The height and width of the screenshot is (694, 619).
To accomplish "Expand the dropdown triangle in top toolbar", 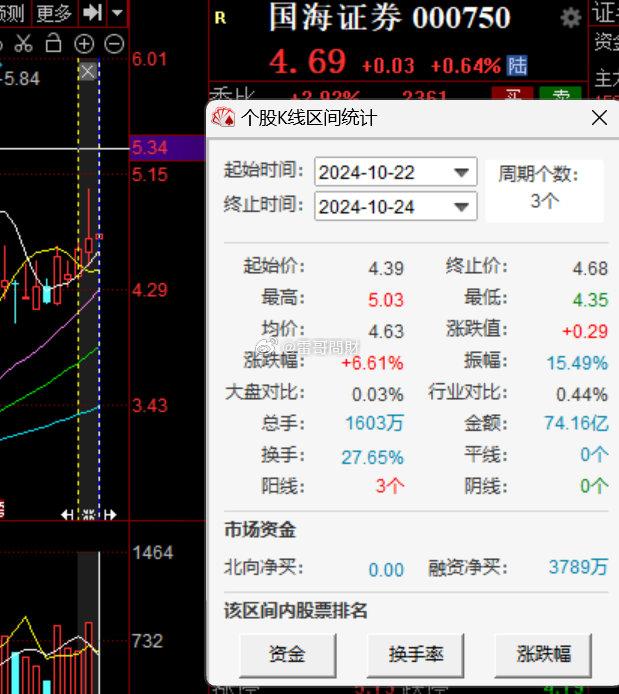I will [117, 12].
